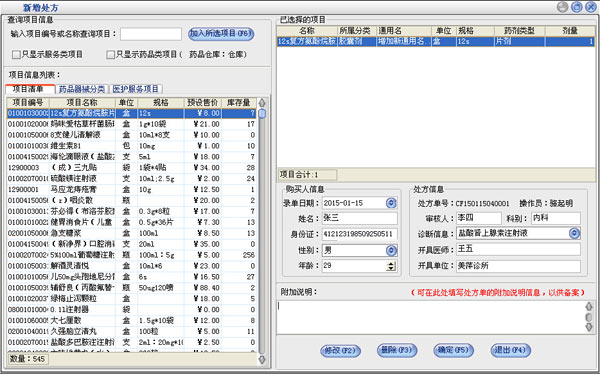
Task: Click 确定(F5) button
Action: pos(453,351)
